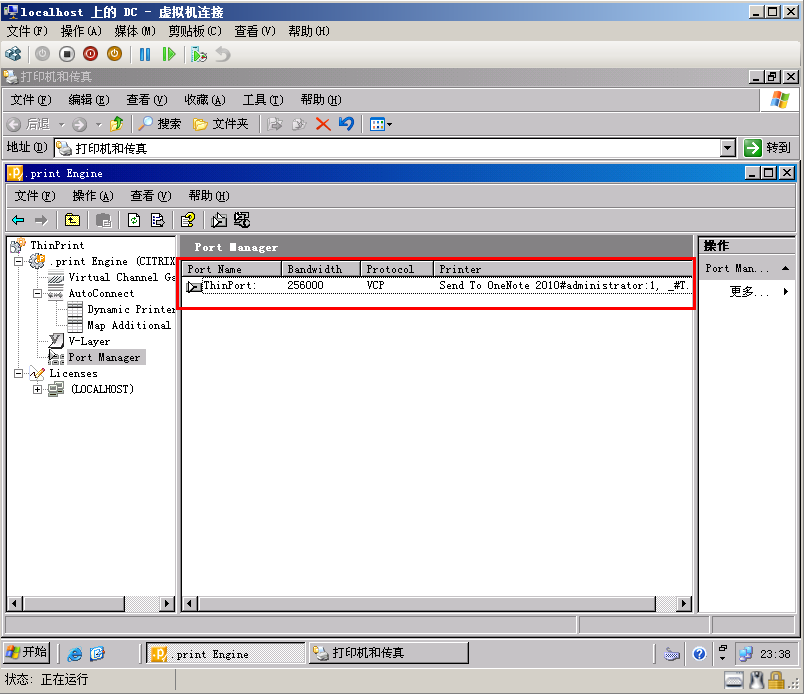Click the lock icon in VM status bar
The image size is (804, 694).
pyautogui.click(x=776, y=681)
